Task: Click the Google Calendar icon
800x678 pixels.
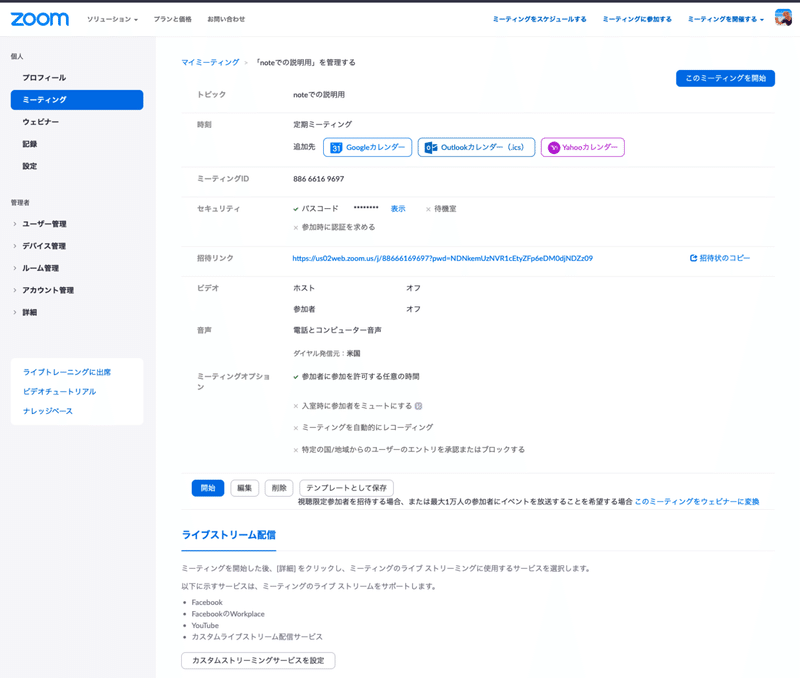Action: point(336,147)
